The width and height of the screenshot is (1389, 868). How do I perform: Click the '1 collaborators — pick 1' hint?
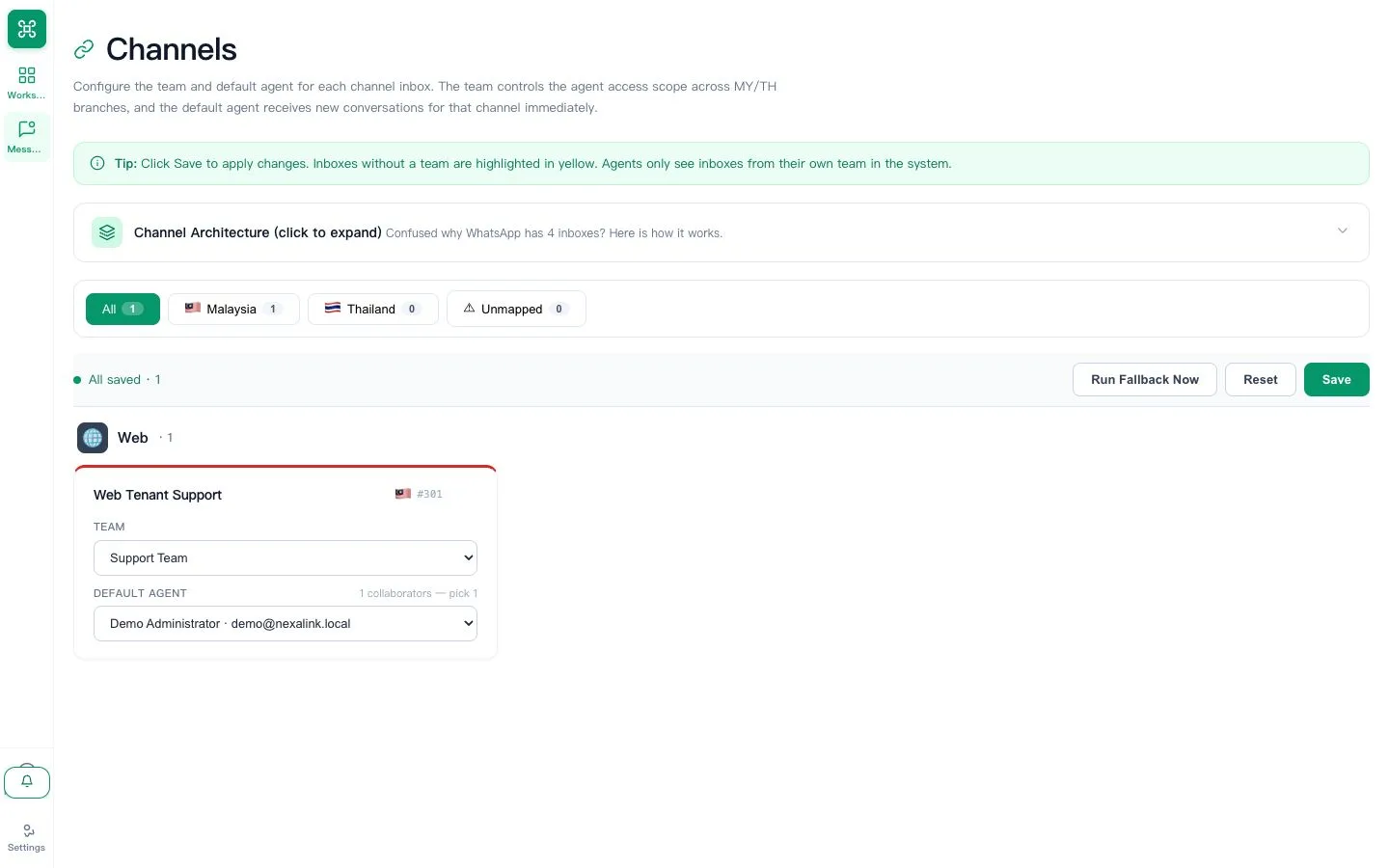tap(419, 593)
